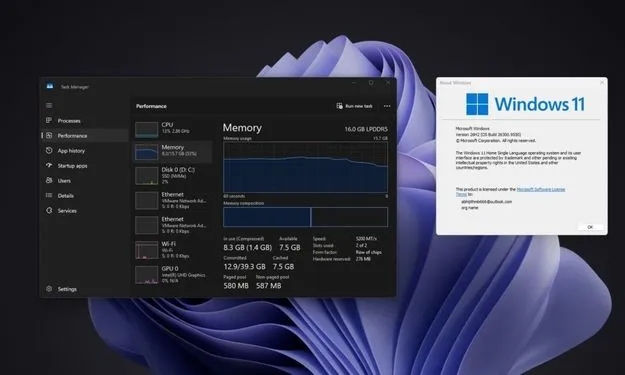The height and width of the screenshot is (375, 625).
Task: Click the Form factor value "Row of chips"
Action: pos(369,252)
